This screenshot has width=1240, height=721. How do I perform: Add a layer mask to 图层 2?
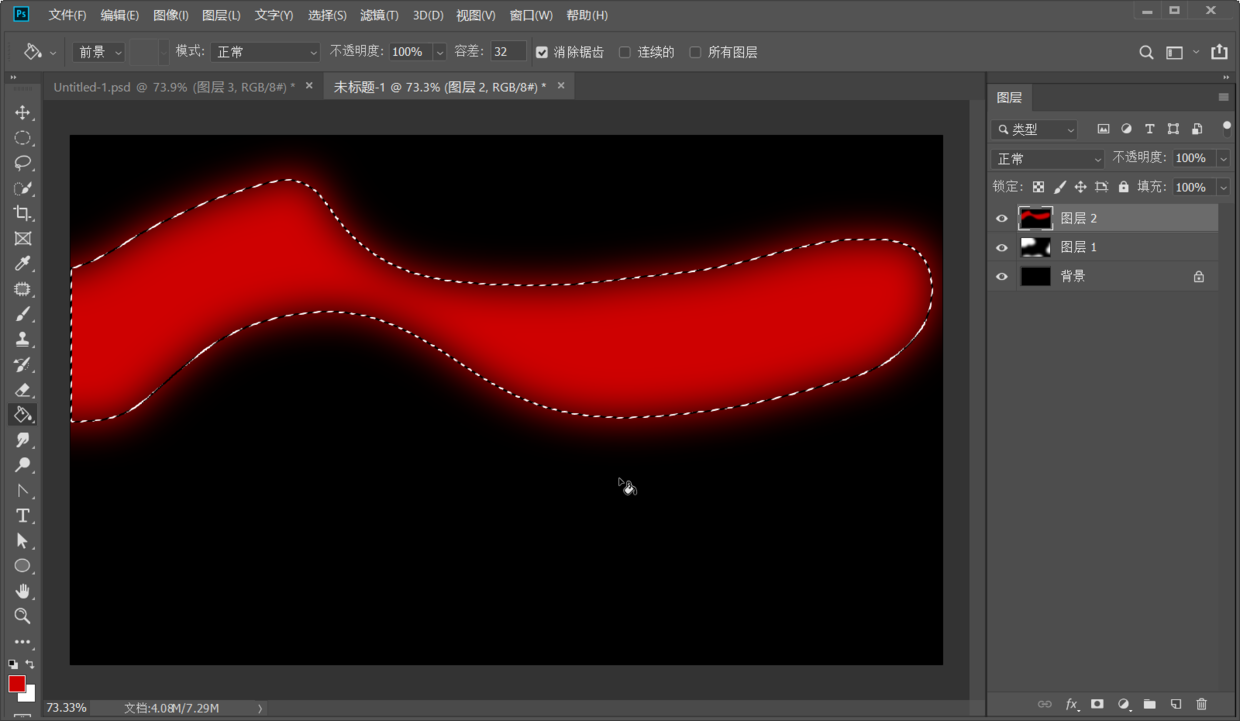point(1097,704)
